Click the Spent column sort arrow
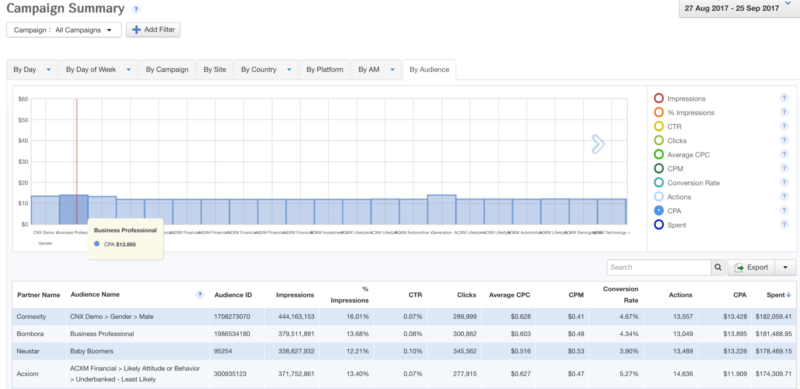Screen dimensions: 800x389 [788, 295]
